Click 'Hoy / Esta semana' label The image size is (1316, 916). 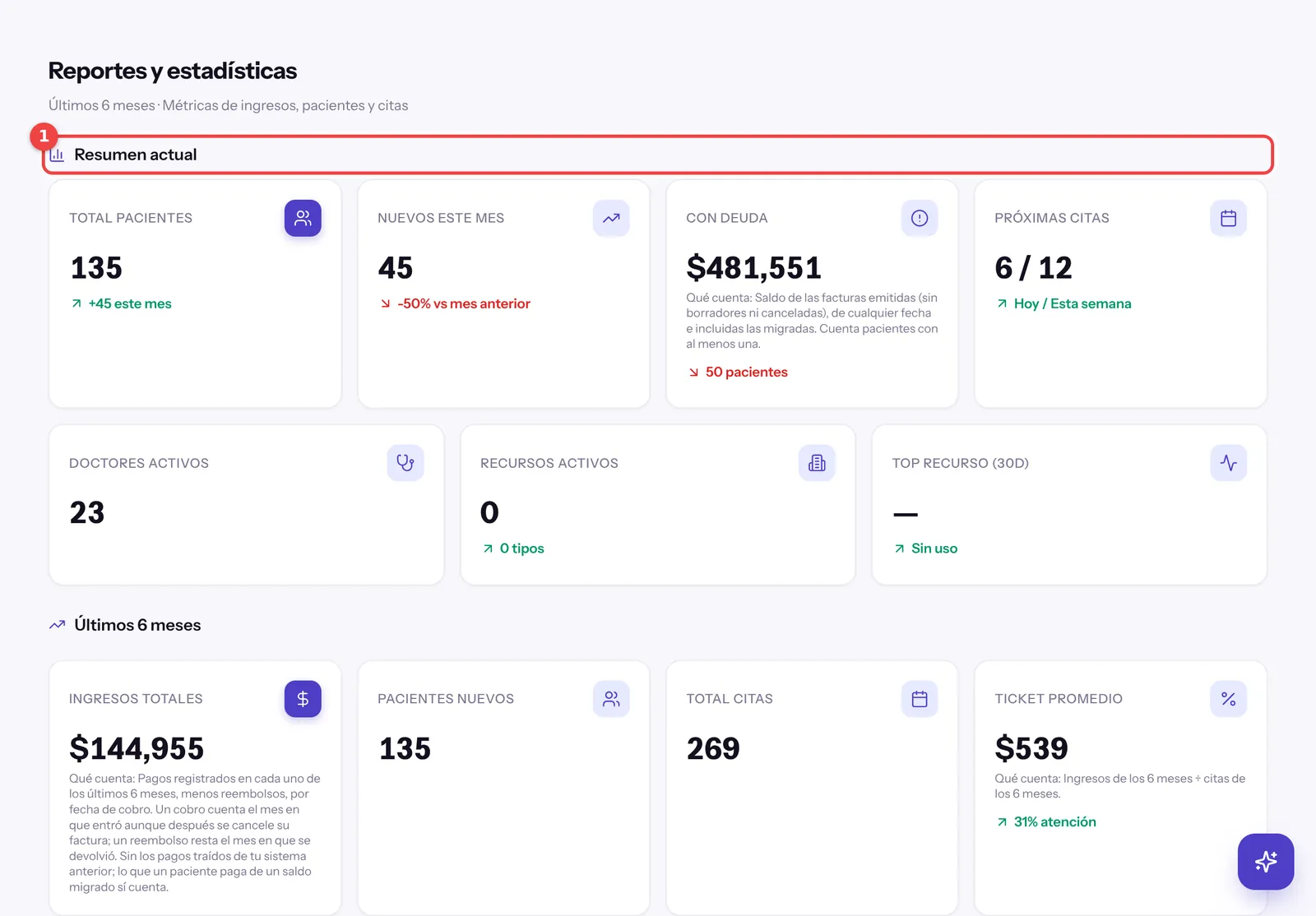1073,303
